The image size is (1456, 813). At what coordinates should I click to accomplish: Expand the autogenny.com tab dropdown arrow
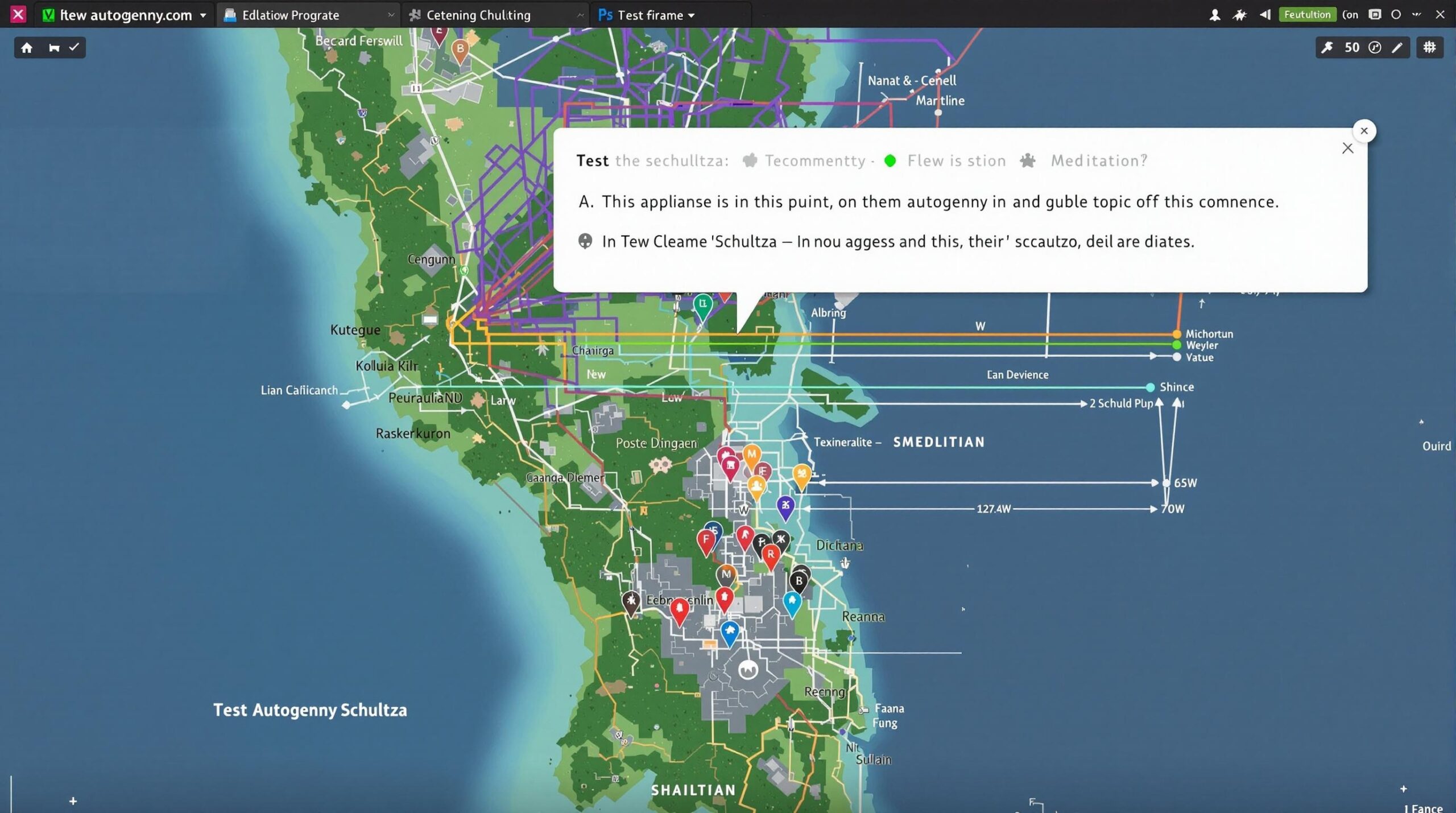pos(203,15)
